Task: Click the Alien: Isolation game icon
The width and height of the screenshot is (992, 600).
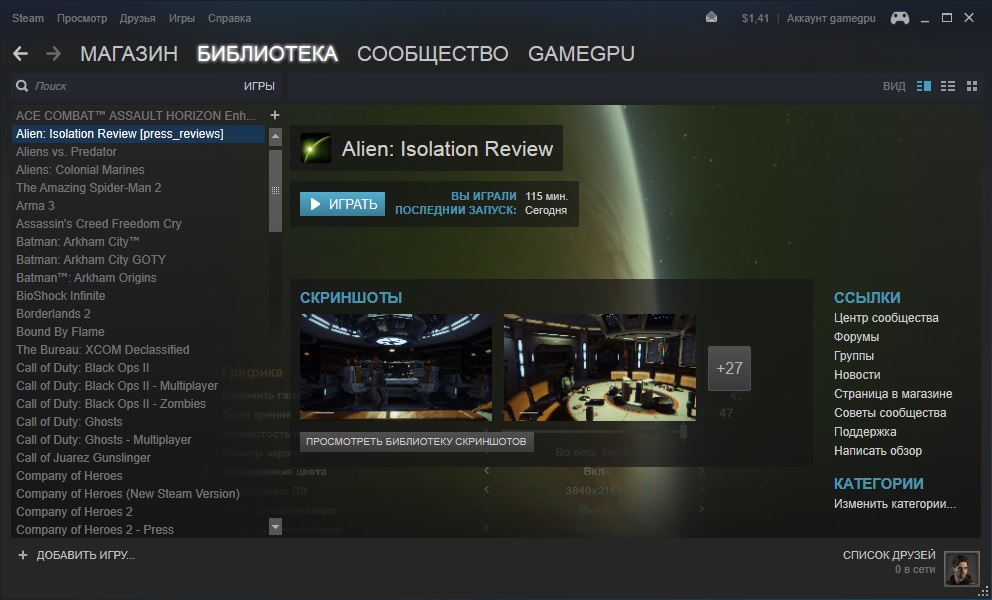Action: (x=315, y=149)
